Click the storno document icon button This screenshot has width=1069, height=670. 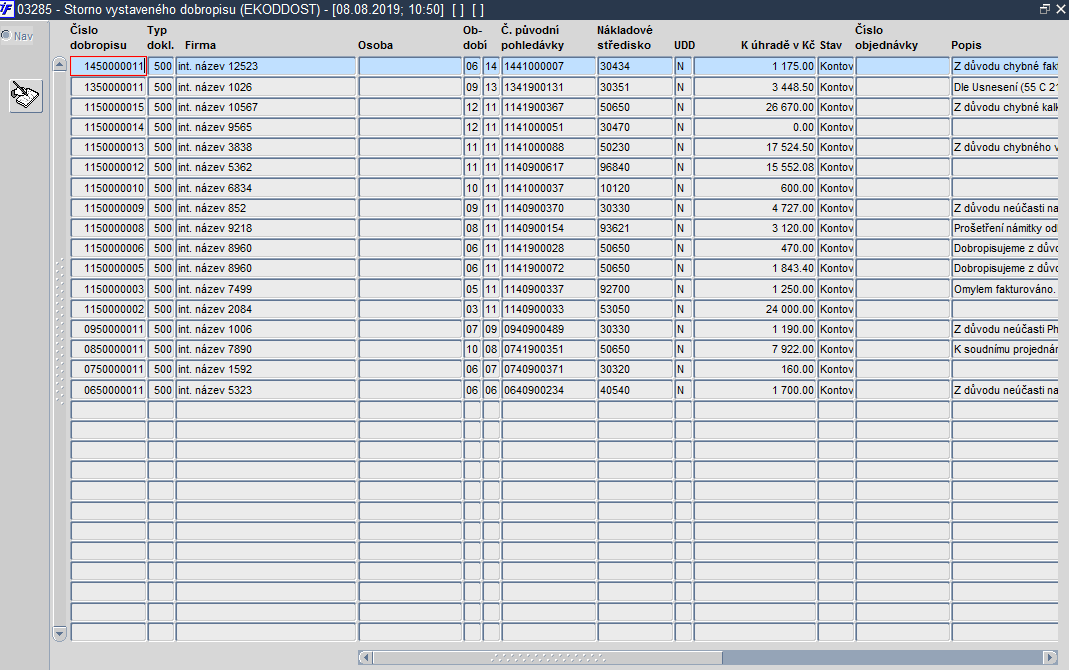click(x=26, y=96)
